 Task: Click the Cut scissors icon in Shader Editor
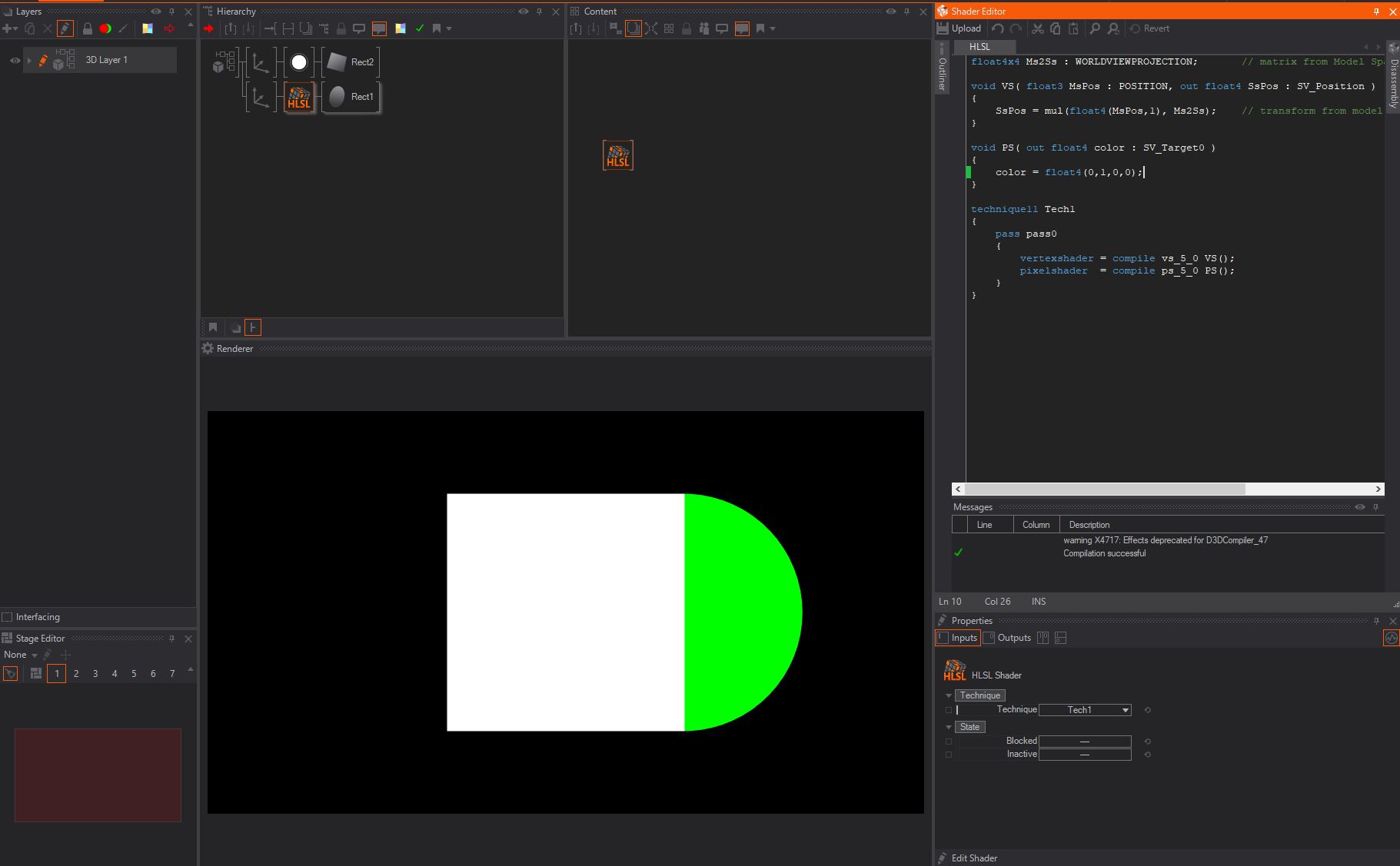pyautogui.click(x=1038, y=28)
